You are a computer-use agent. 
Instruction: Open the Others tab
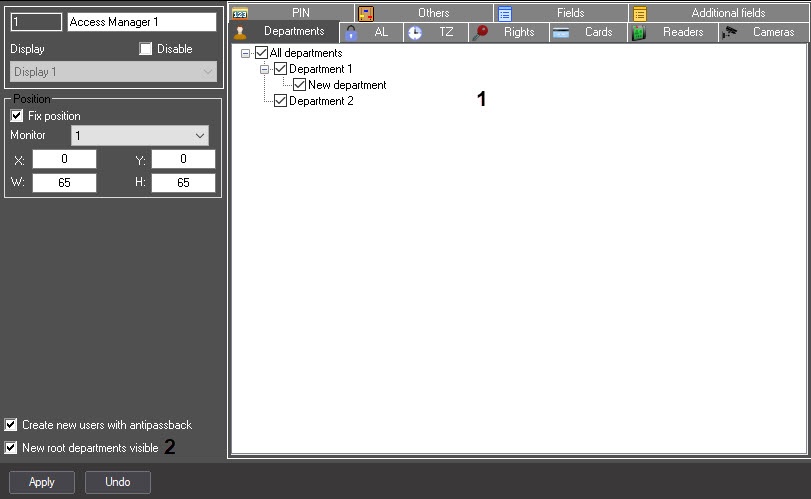pyautogui.click(x=424, y=13)
